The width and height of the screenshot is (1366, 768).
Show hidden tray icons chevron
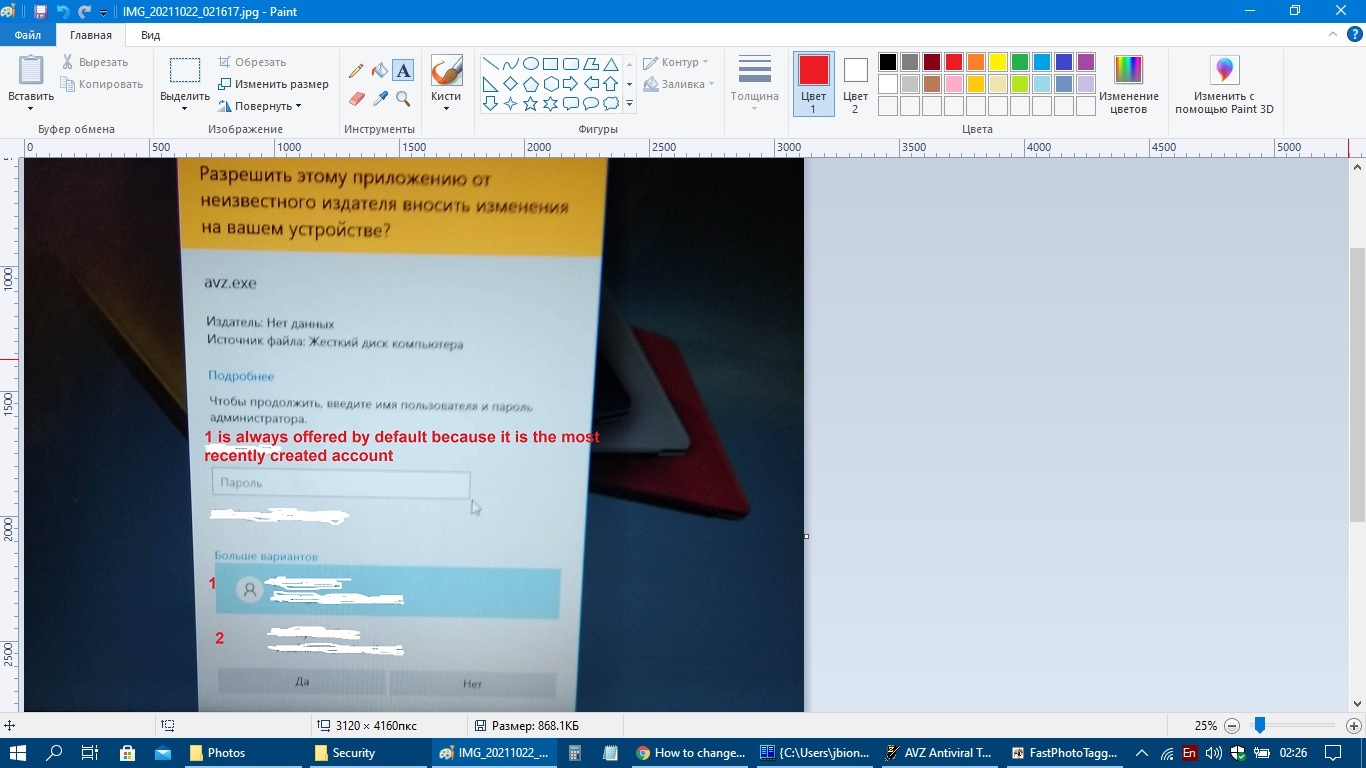coord(1142,753)
